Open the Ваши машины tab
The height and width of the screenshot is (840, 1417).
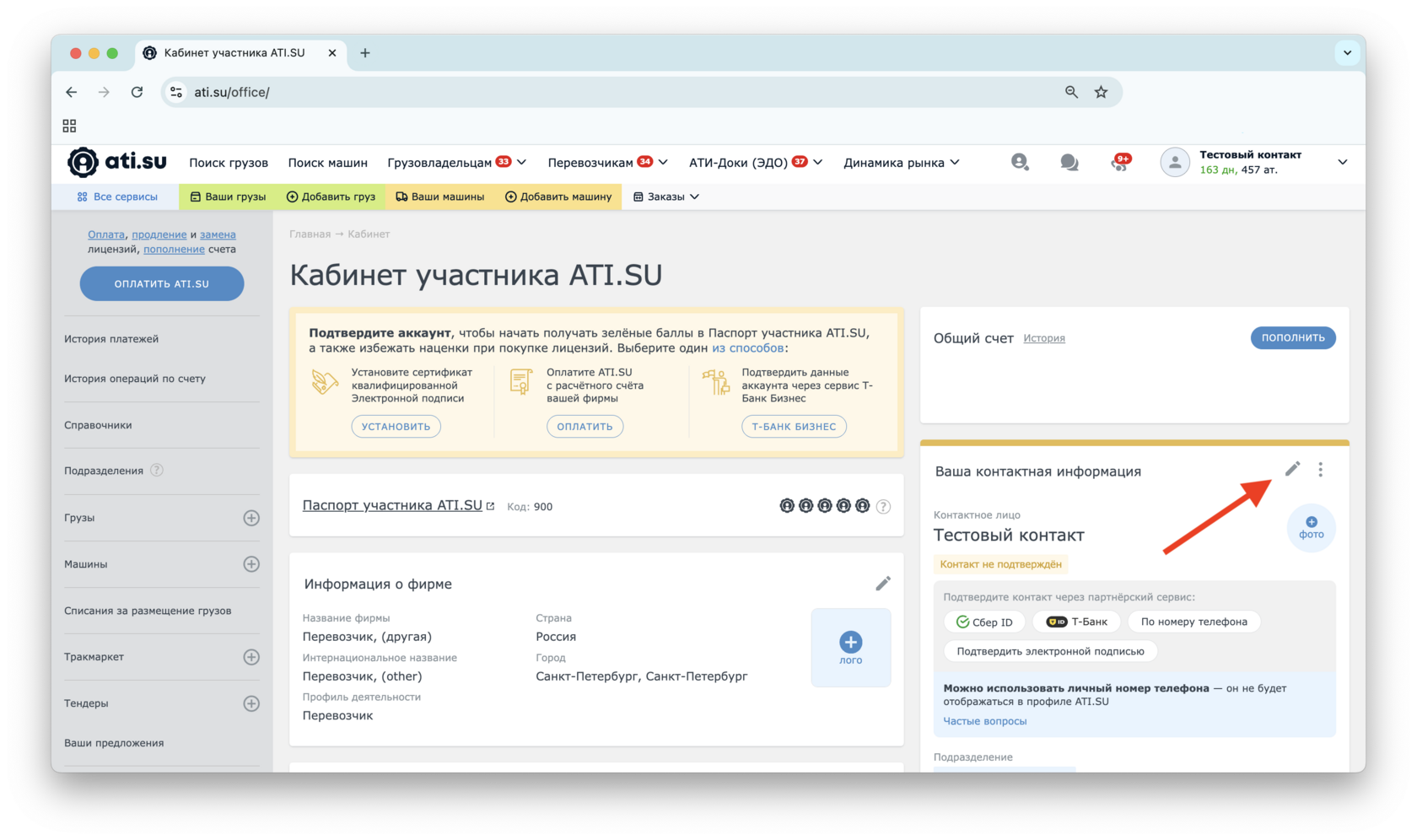click(439, 197)
